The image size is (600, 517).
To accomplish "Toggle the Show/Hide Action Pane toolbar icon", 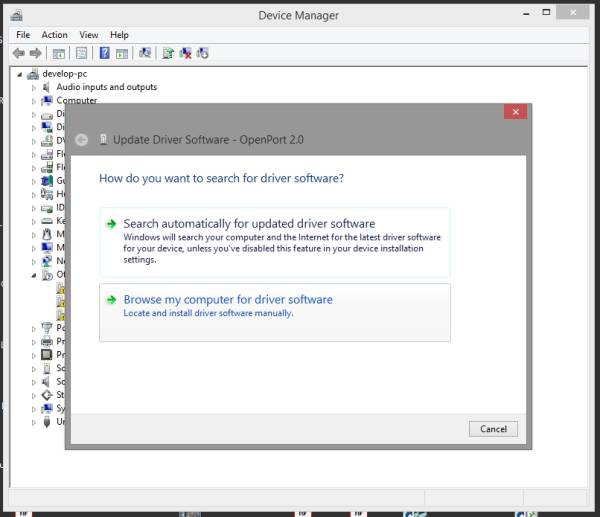I will [x=122, y=54].
